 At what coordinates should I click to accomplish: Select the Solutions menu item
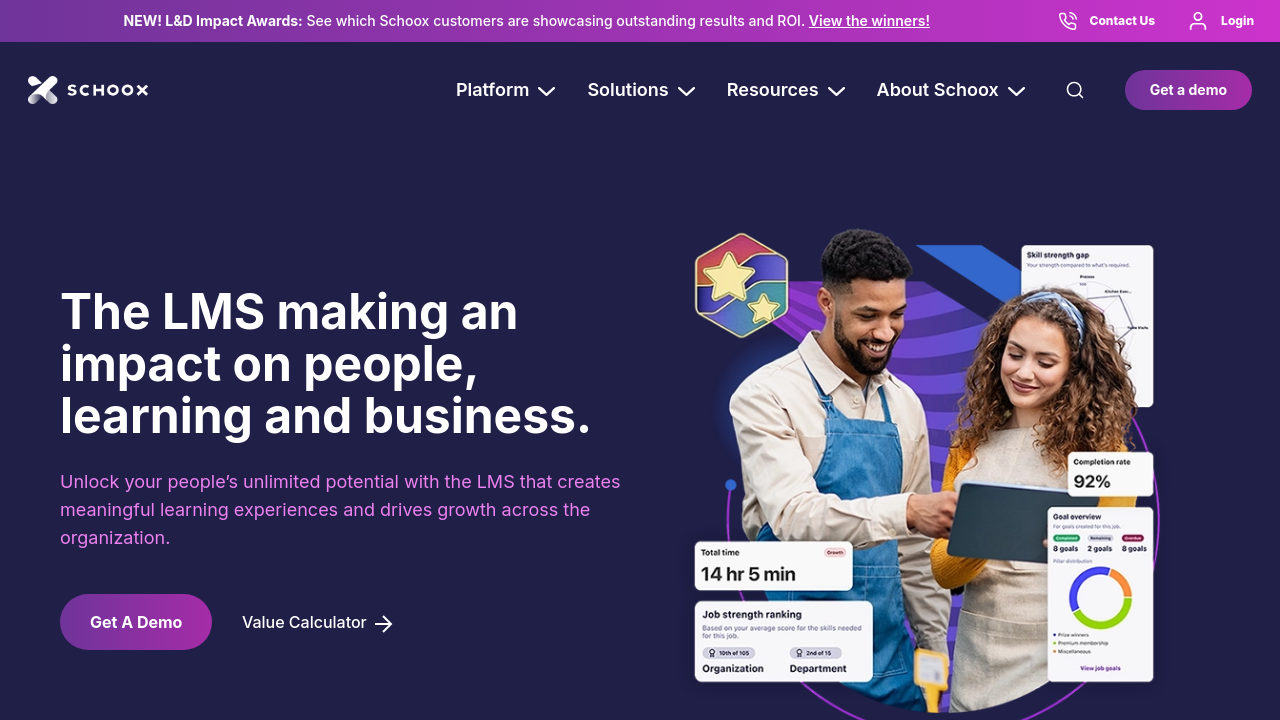click(628, 90)
